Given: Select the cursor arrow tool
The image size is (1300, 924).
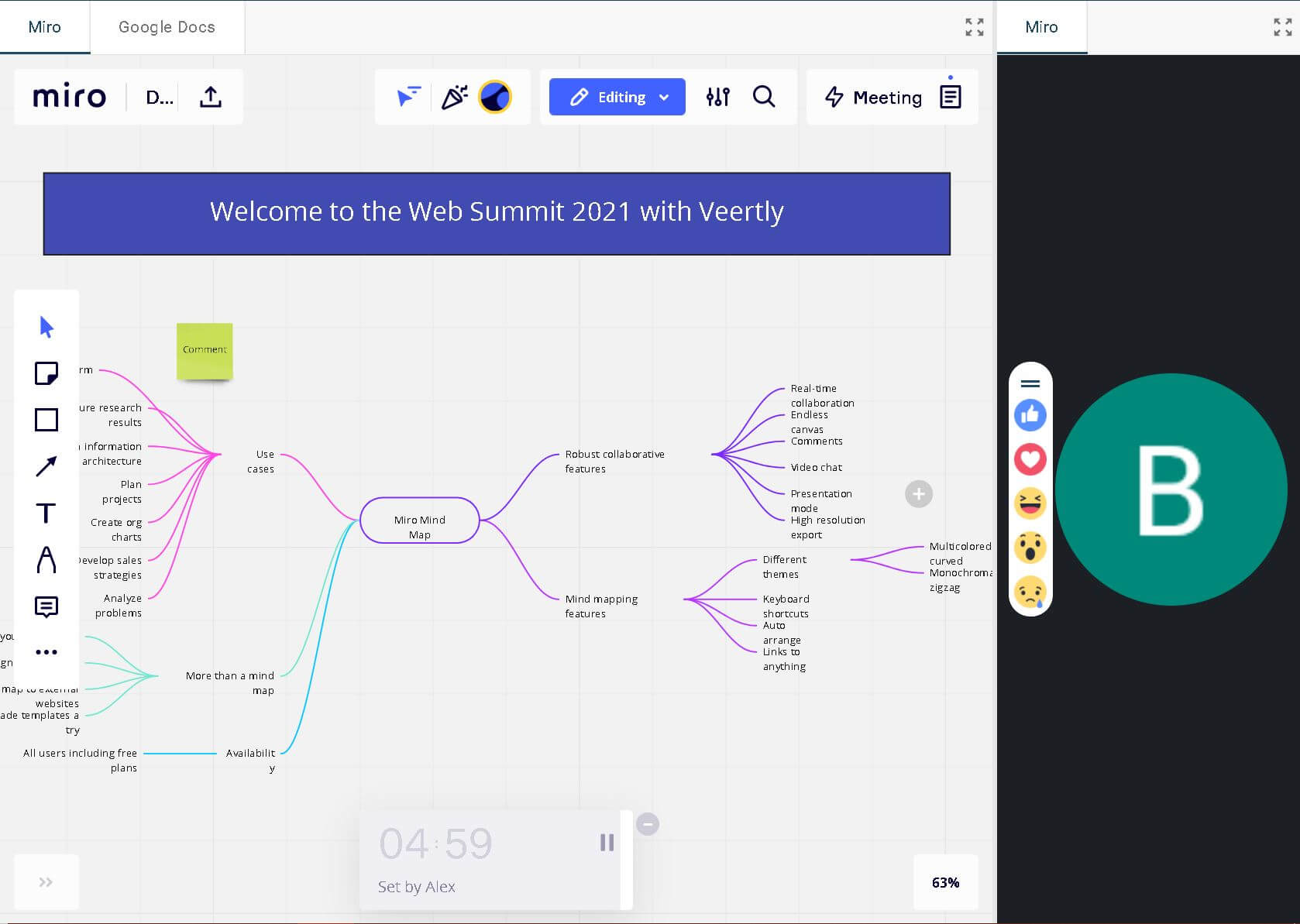Looking at the screenshot, I should (46, 327).
